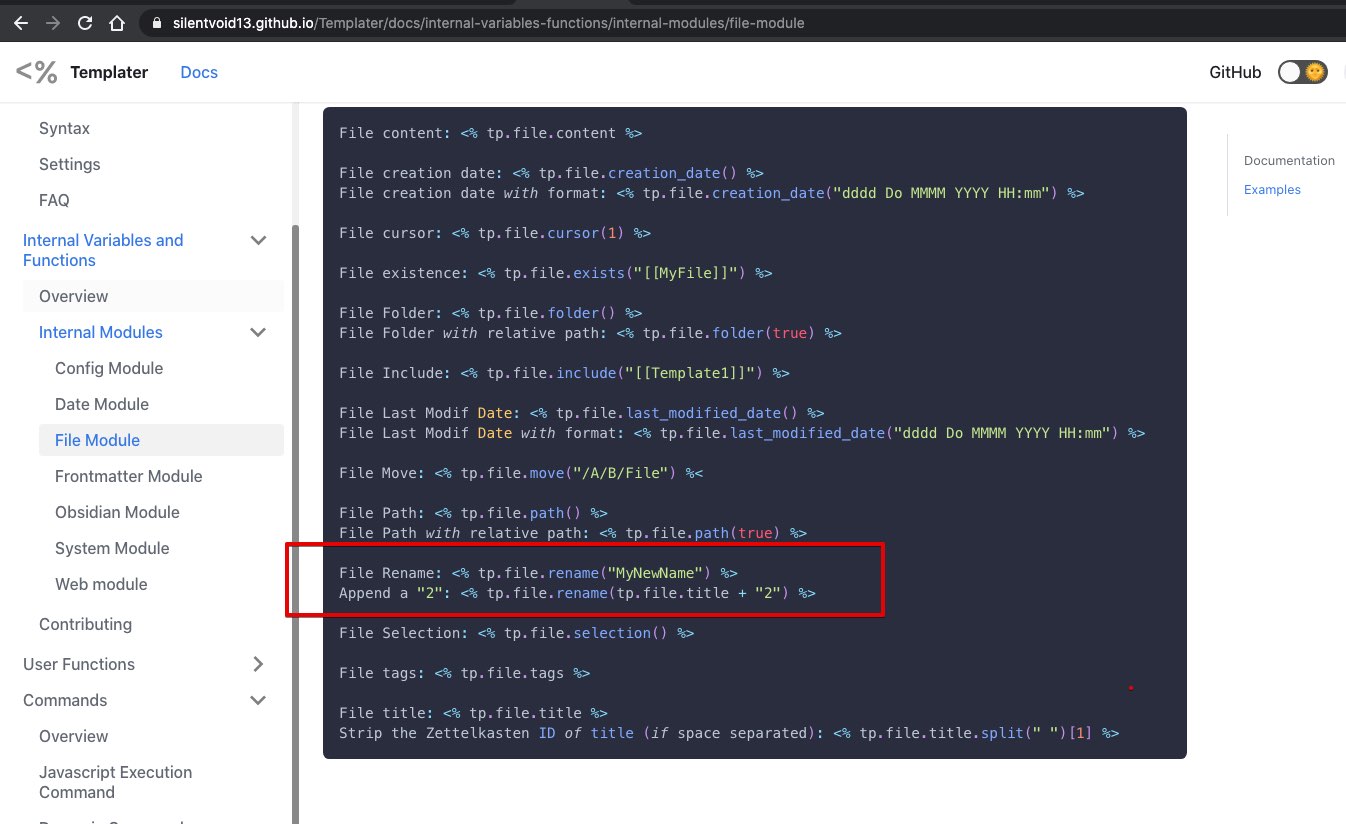The width and height of the screenshot is (1346, 824).
Task: Click the browser back arrow
Action: click(21, 22)
